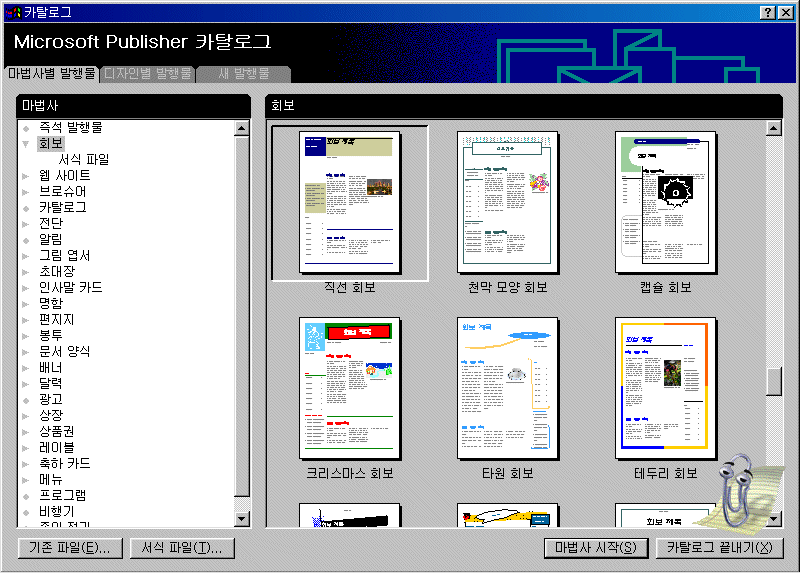Expand the 편지지 category arrow

point(26,320)
